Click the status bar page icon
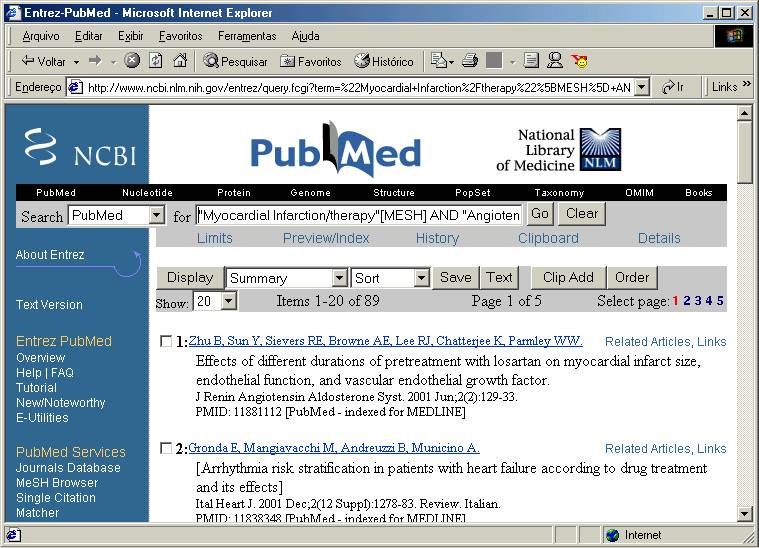Viewport: 759px width, 548px height. pyautogui.click(x=13, y=535)
